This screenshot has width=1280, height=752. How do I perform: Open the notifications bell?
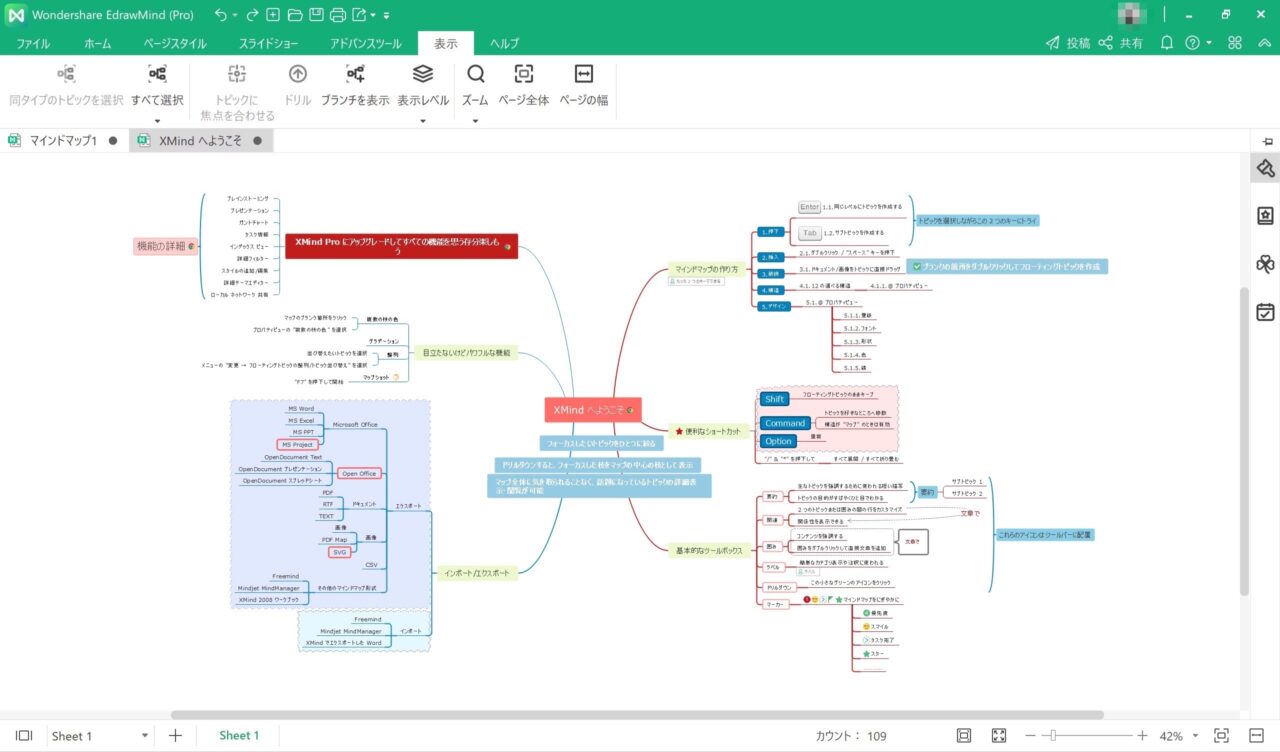coord(1166,43)
